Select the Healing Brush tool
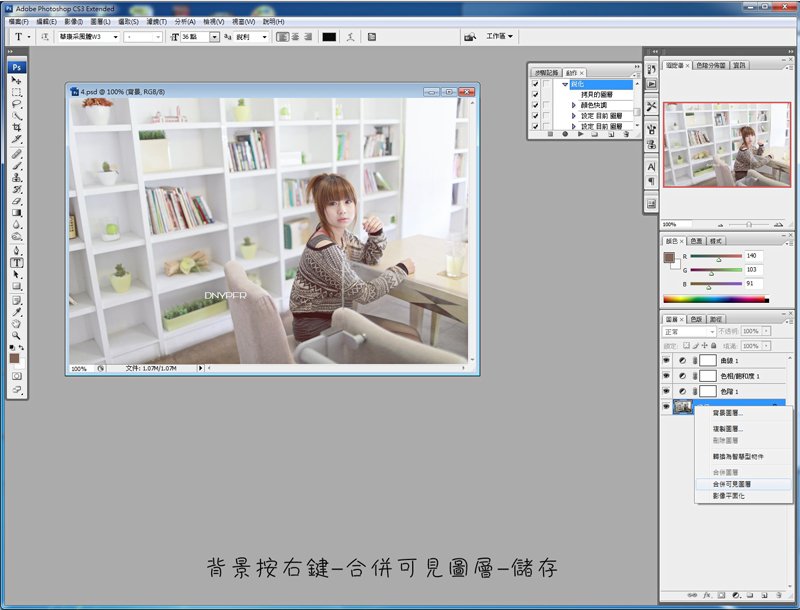 point(16,154)
